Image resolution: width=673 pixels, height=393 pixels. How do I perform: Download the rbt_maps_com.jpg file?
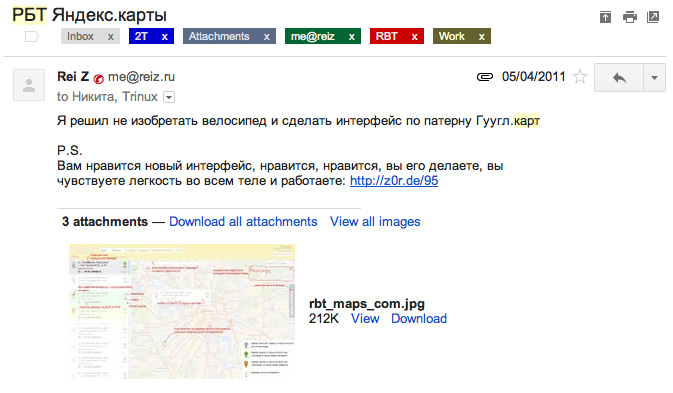click(419, 318)
